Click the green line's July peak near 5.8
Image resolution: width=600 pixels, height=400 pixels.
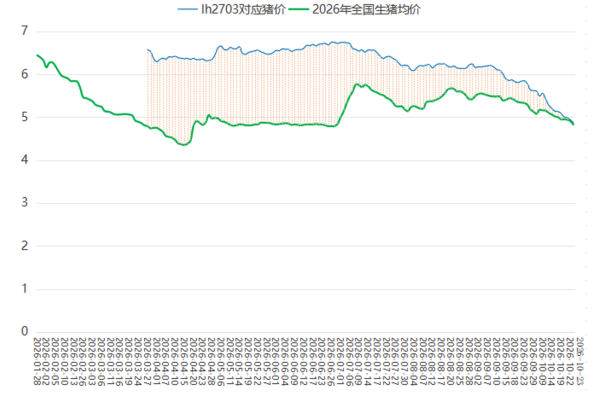pyautogui.click(x=357, y=84)
